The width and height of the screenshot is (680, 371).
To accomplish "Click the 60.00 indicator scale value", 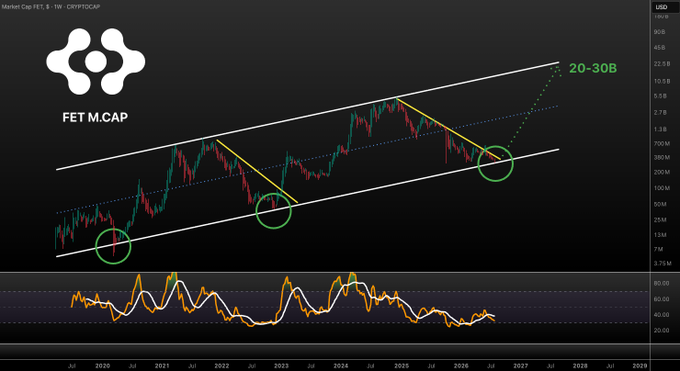I will click(x=661, y=299).
